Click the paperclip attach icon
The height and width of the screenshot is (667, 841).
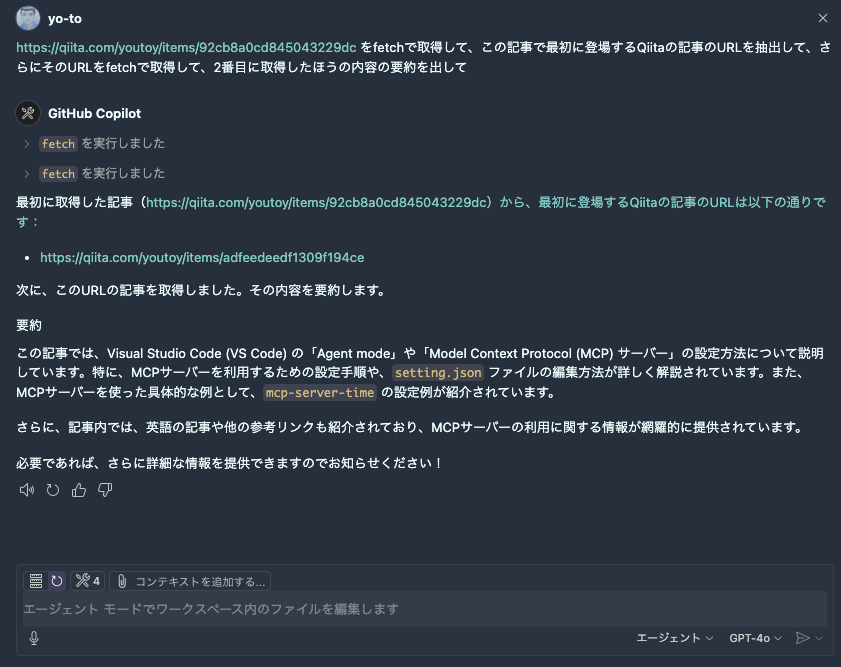pos(122,580)
